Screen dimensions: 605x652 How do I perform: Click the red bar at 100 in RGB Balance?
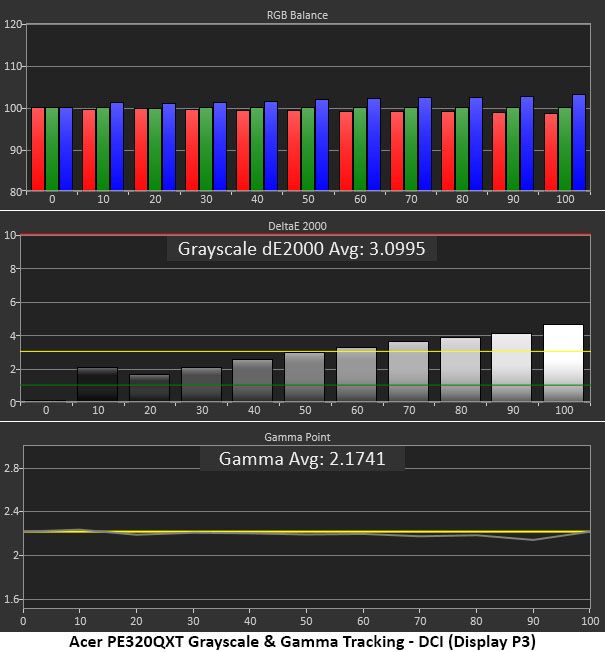tap(551, 152)
